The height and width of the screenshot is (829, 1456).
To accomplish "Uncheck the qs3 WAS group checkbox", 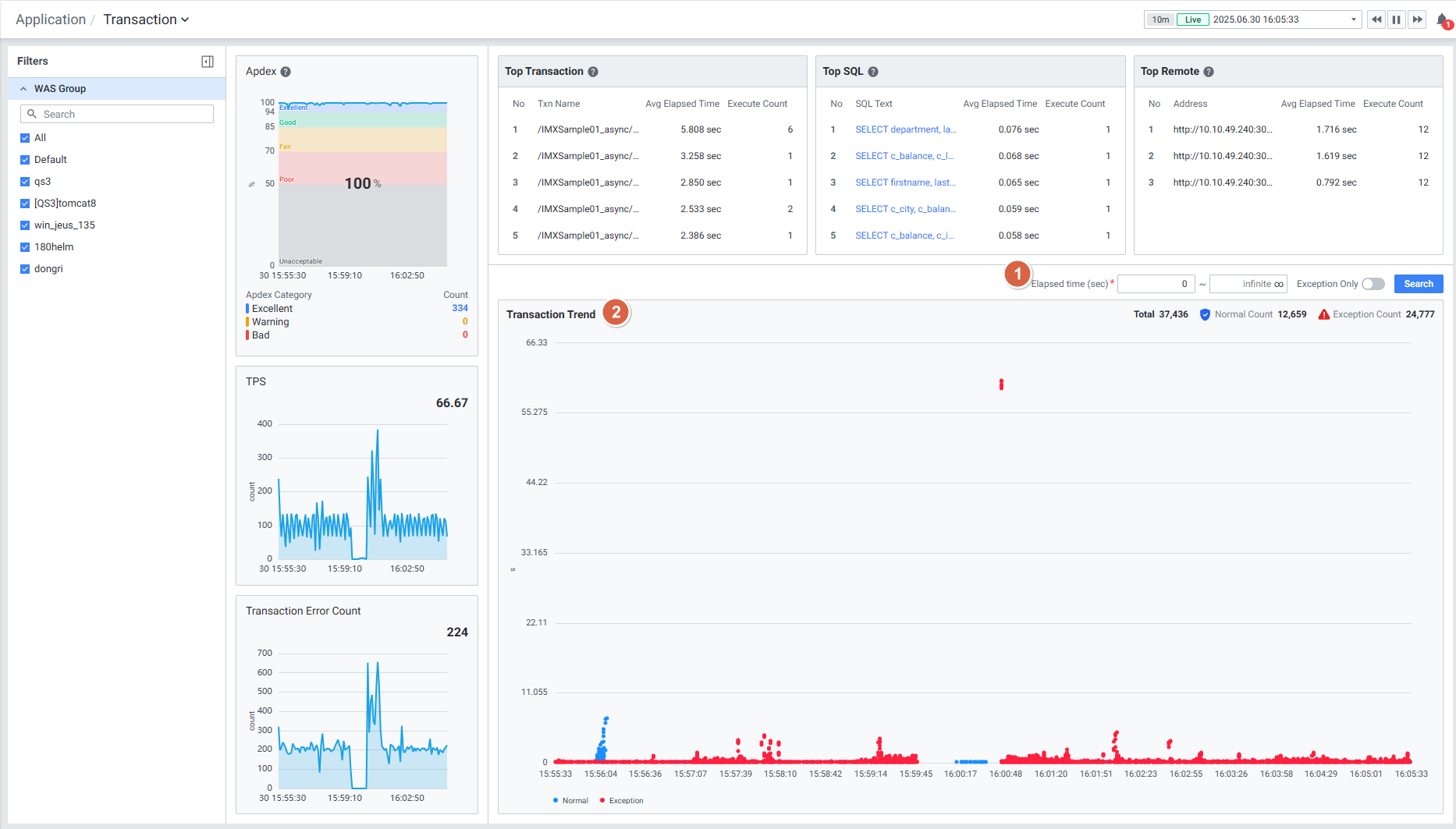I will [25, 182].
